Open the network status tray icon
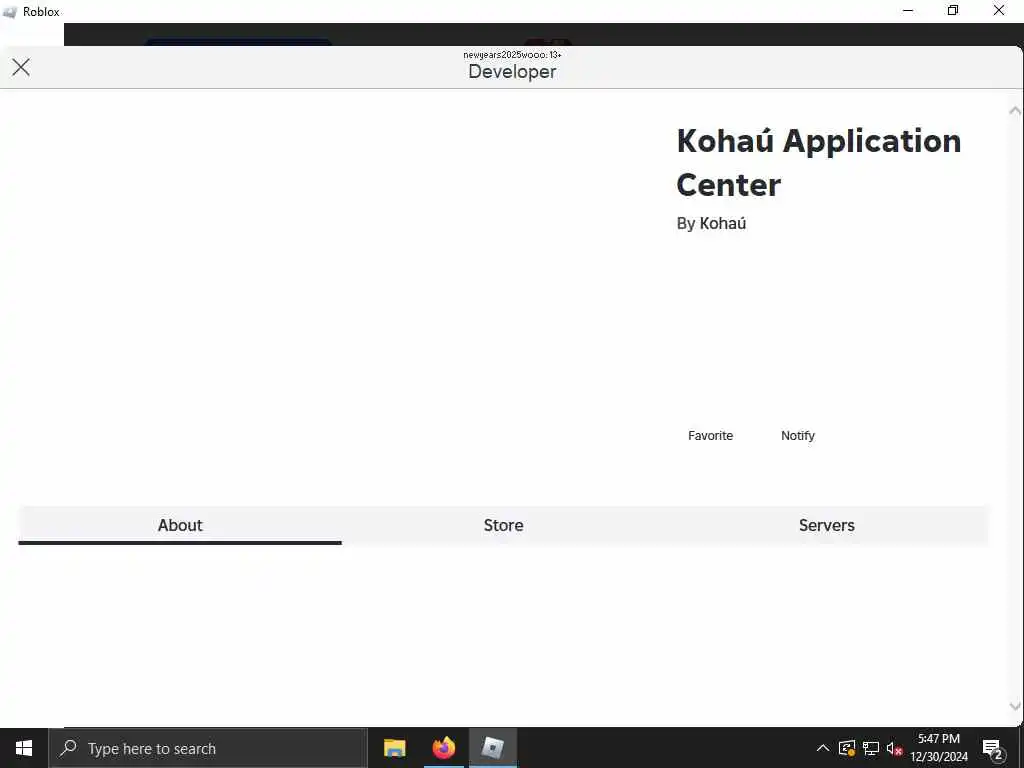The width and height of the screenshot is (1024, 768). [x=871, y=748]
